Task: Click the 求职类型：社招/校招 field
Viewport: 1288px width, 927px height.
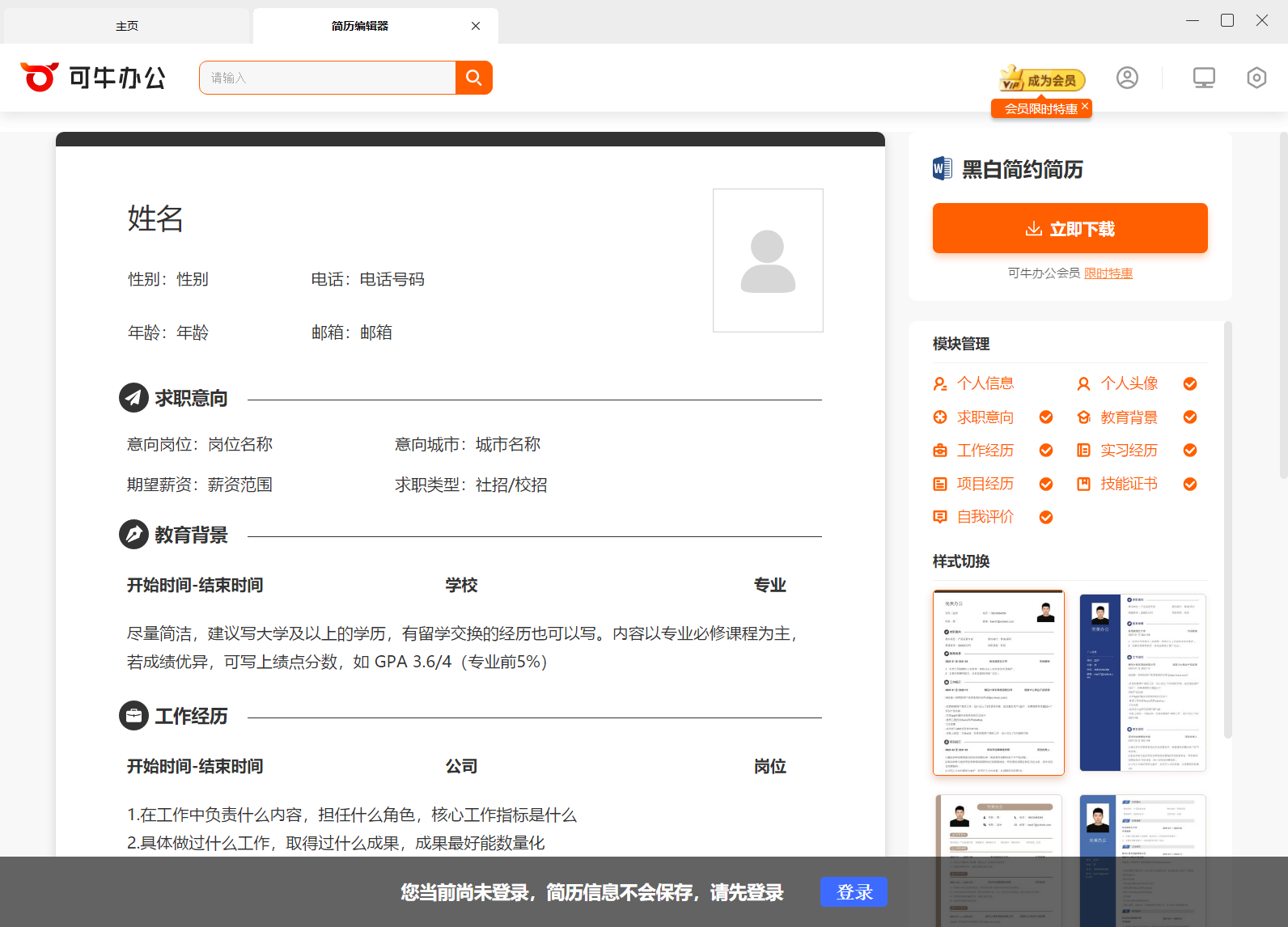Action: [471, 485]
